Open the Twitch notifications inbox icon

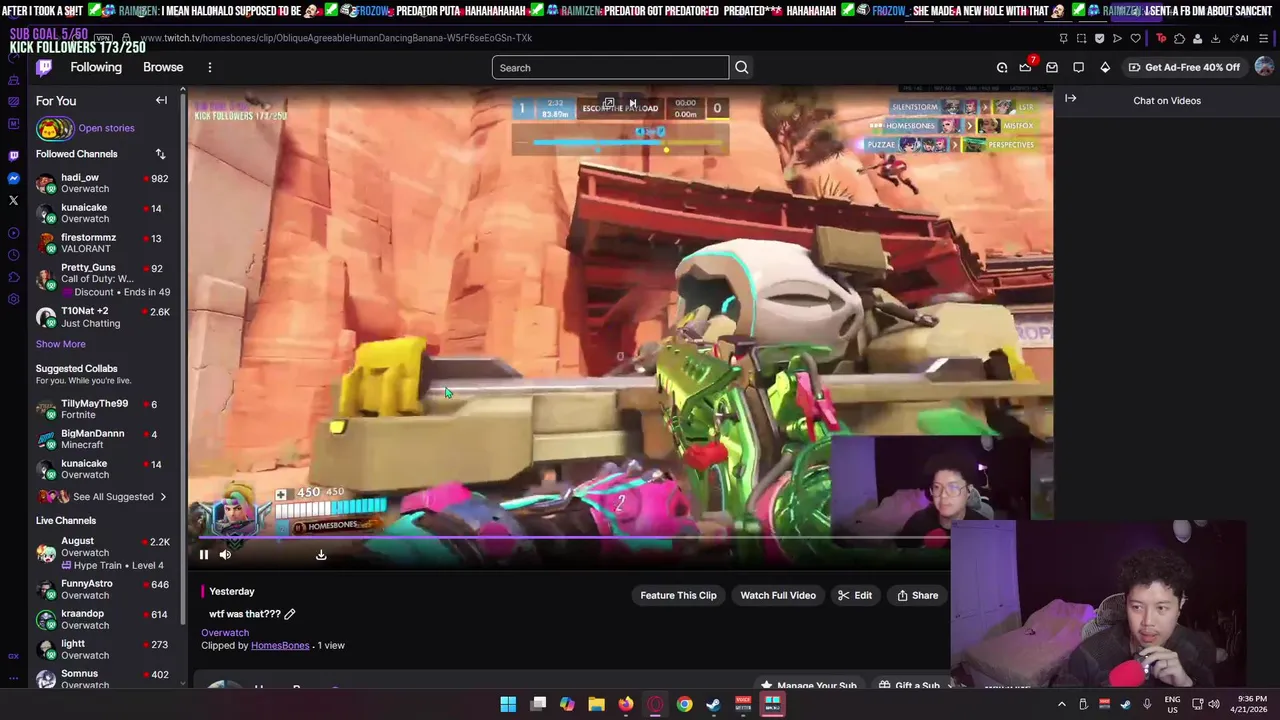click(1052, 67)
